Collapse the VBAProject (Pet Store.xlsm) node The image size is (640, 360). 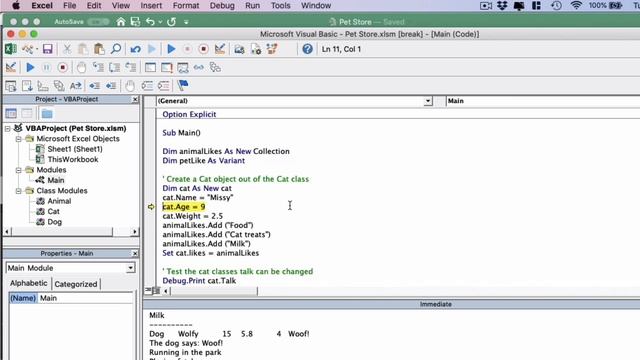click(x=8, y=129)
